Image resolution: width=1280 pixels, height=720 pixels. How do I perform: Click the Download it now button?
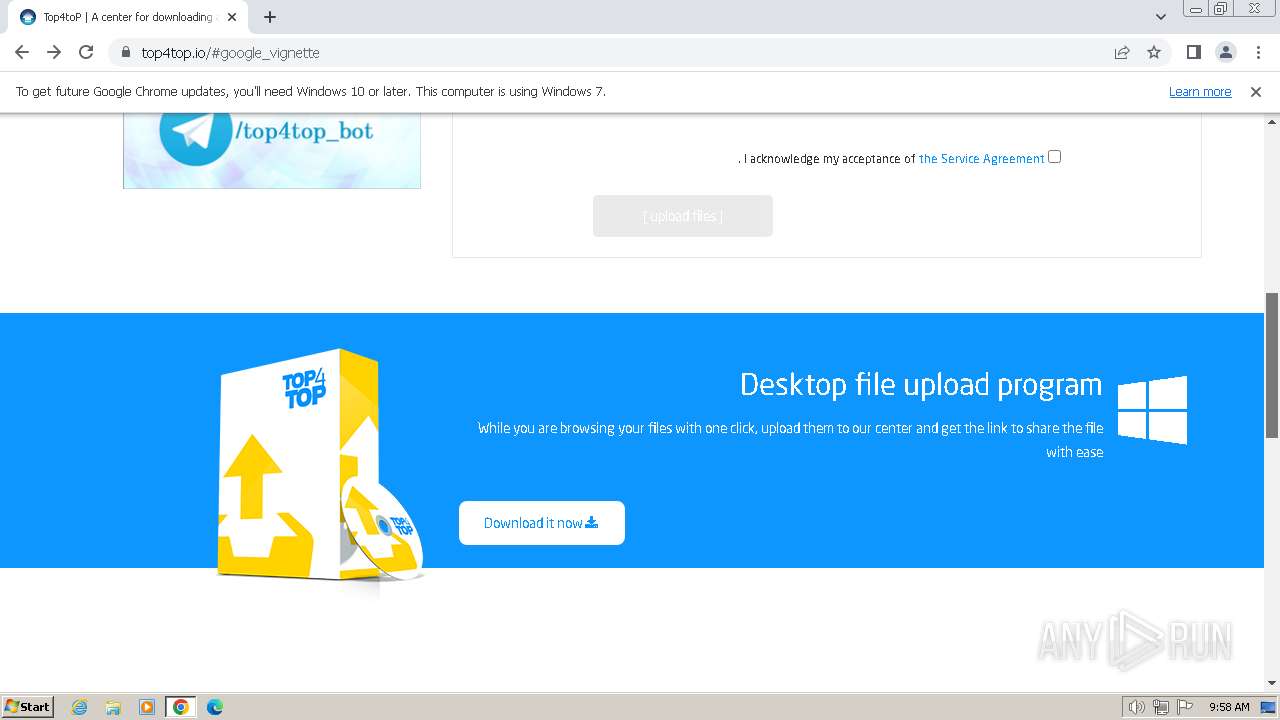(x=542, y=523)
